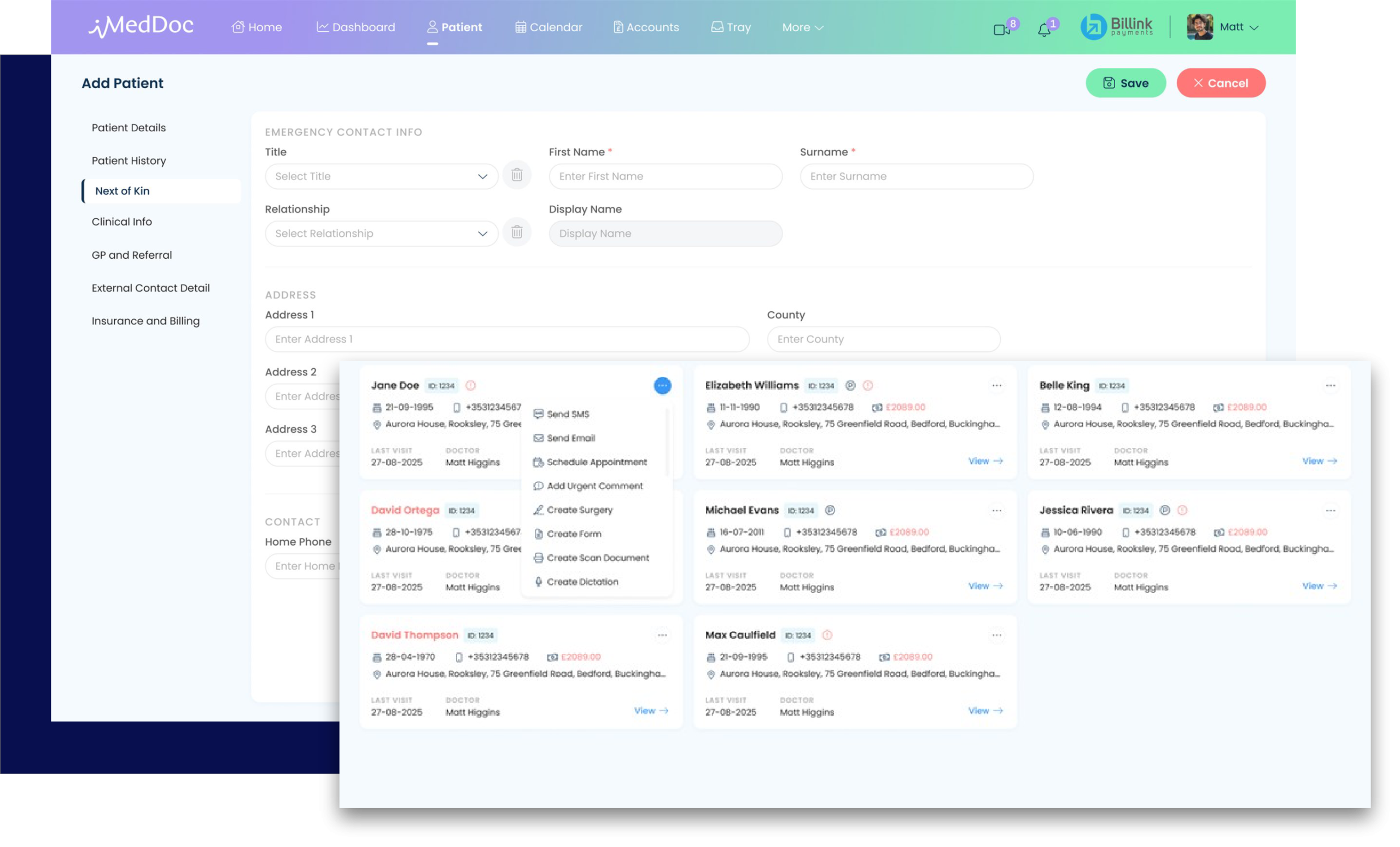Click the red Cancel button
This screenshot has height=847, width=1400.
pos(1221,83)
